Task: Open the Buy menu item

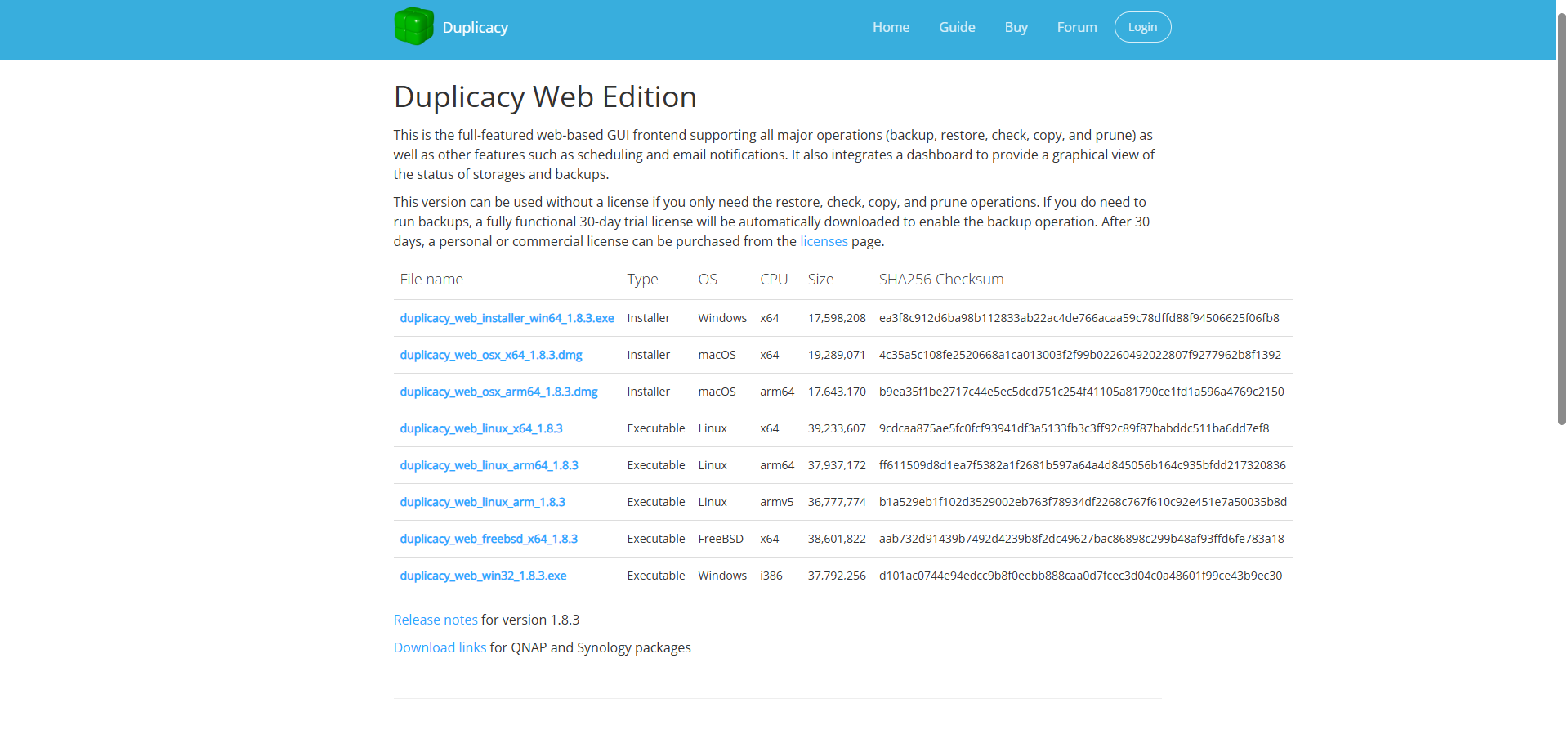Action: point(1016,27)
